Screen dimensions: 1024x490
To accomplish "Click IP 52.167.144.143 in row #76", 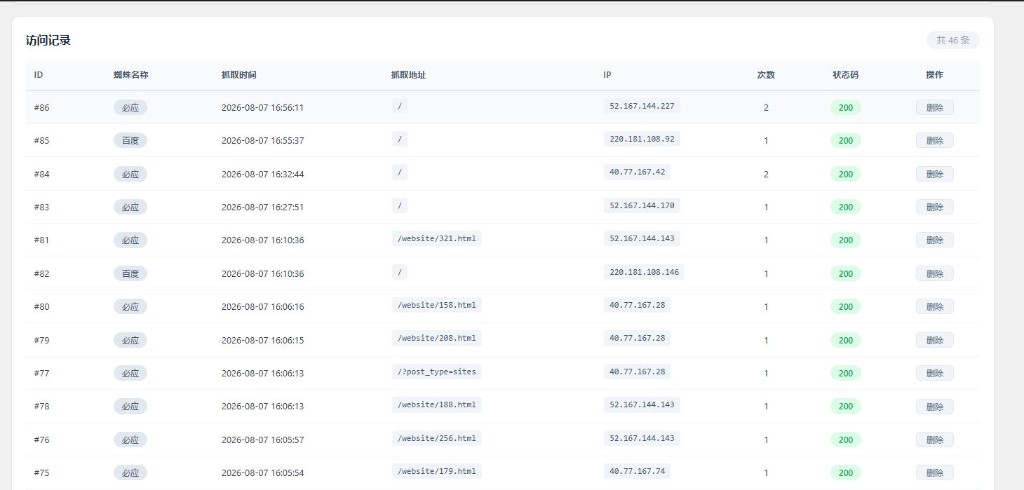I will tap(641, 438).
